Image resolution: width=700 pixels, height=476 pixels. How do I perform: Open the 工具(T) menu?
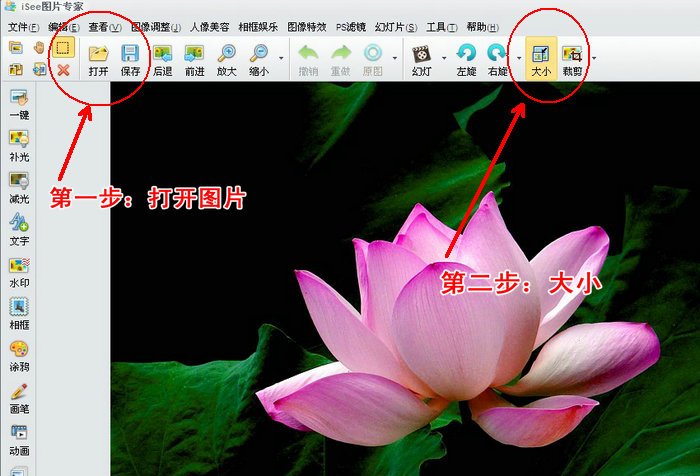(442, 27)
